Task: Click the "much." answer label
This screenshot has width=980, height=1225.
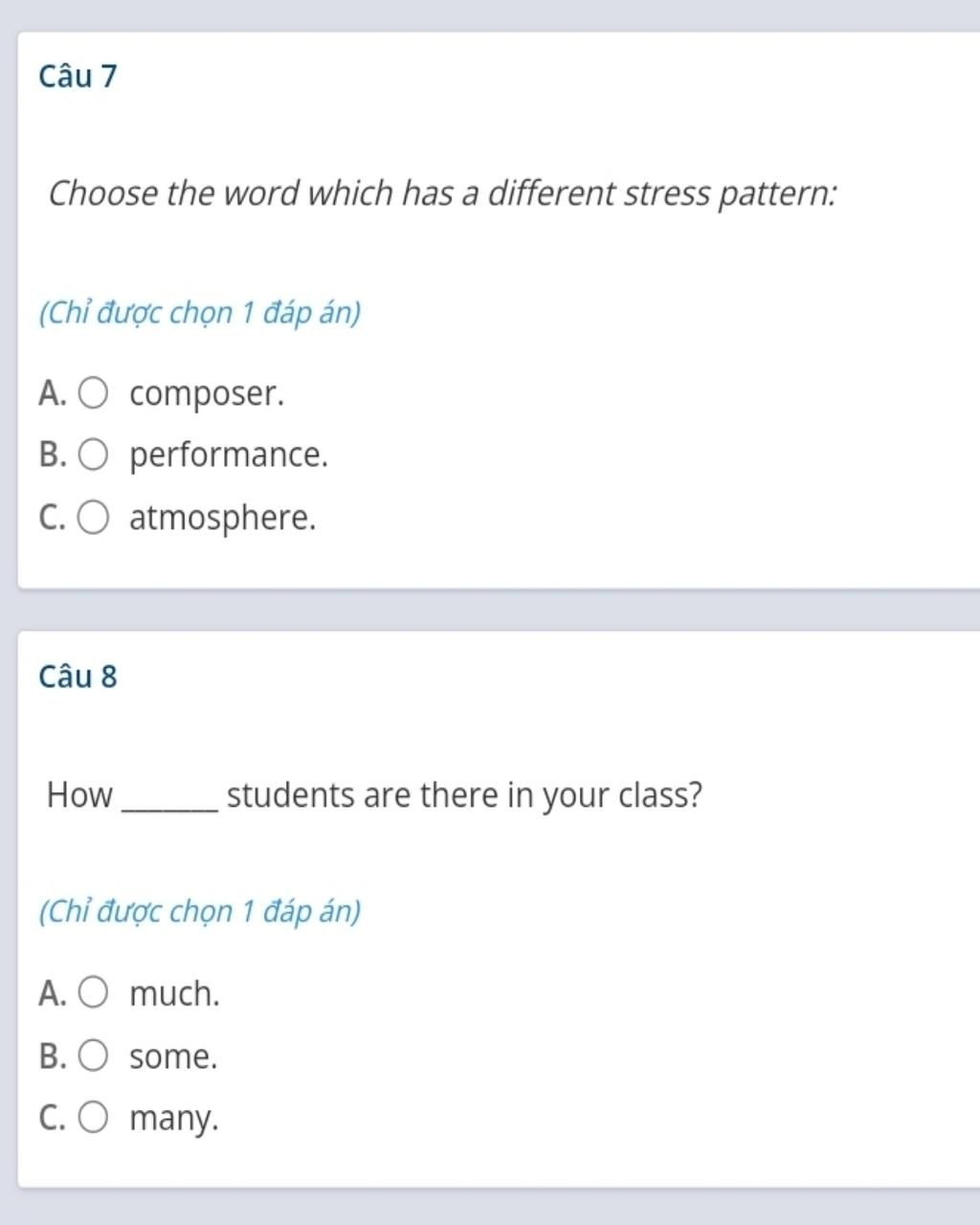Action: pos(174,993)
